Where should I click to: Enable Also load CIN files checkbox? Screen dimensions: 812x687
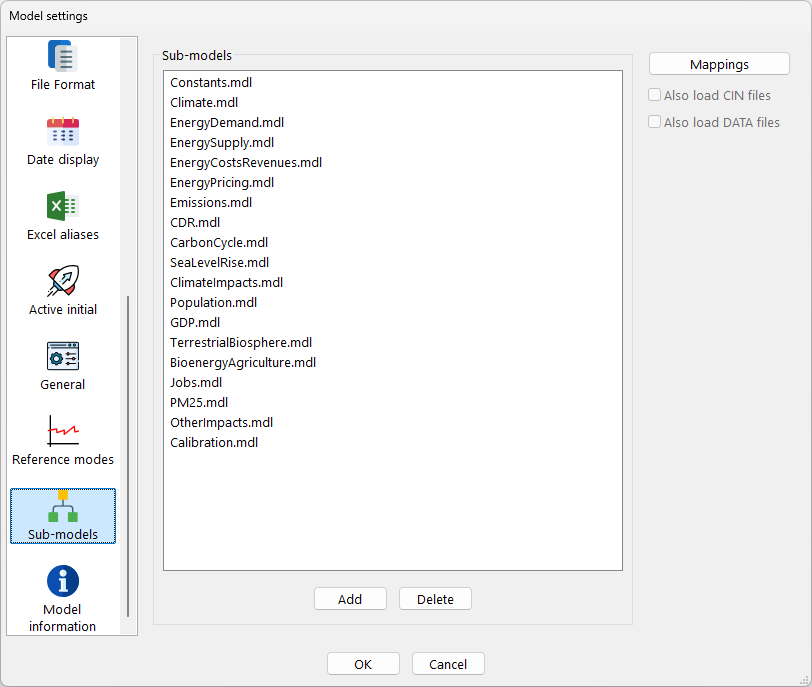tap(655, 96)
